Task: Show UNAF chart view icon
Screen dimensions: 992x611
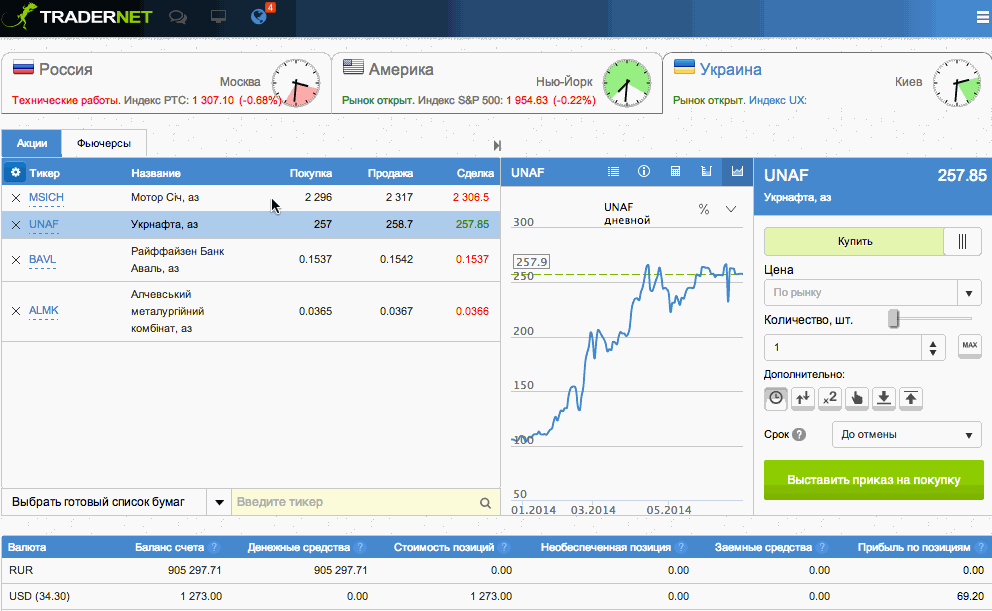Action: pyautogui.click(x=737, y=171)
